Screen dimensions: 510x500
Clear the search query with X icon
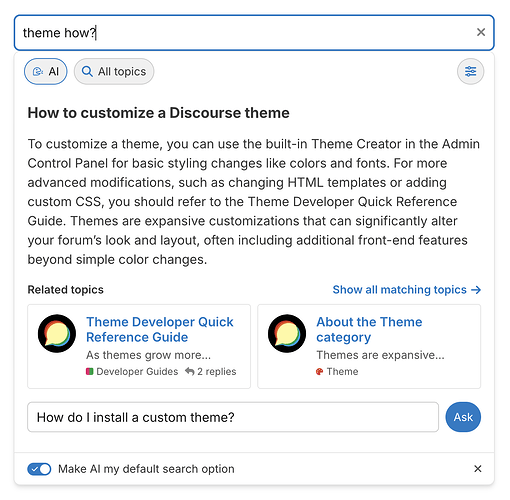(x=481, y=32)
